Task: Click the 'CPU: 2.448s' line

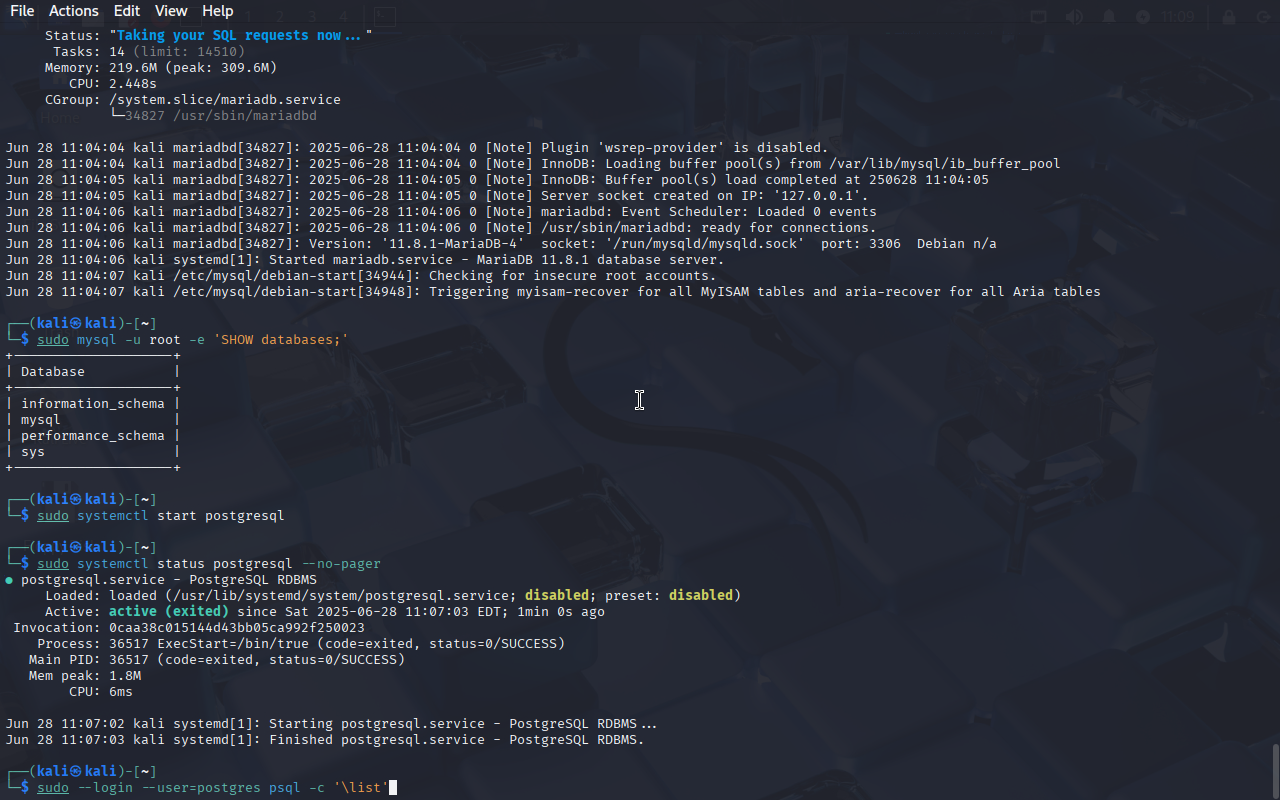Action: point(113,84)
